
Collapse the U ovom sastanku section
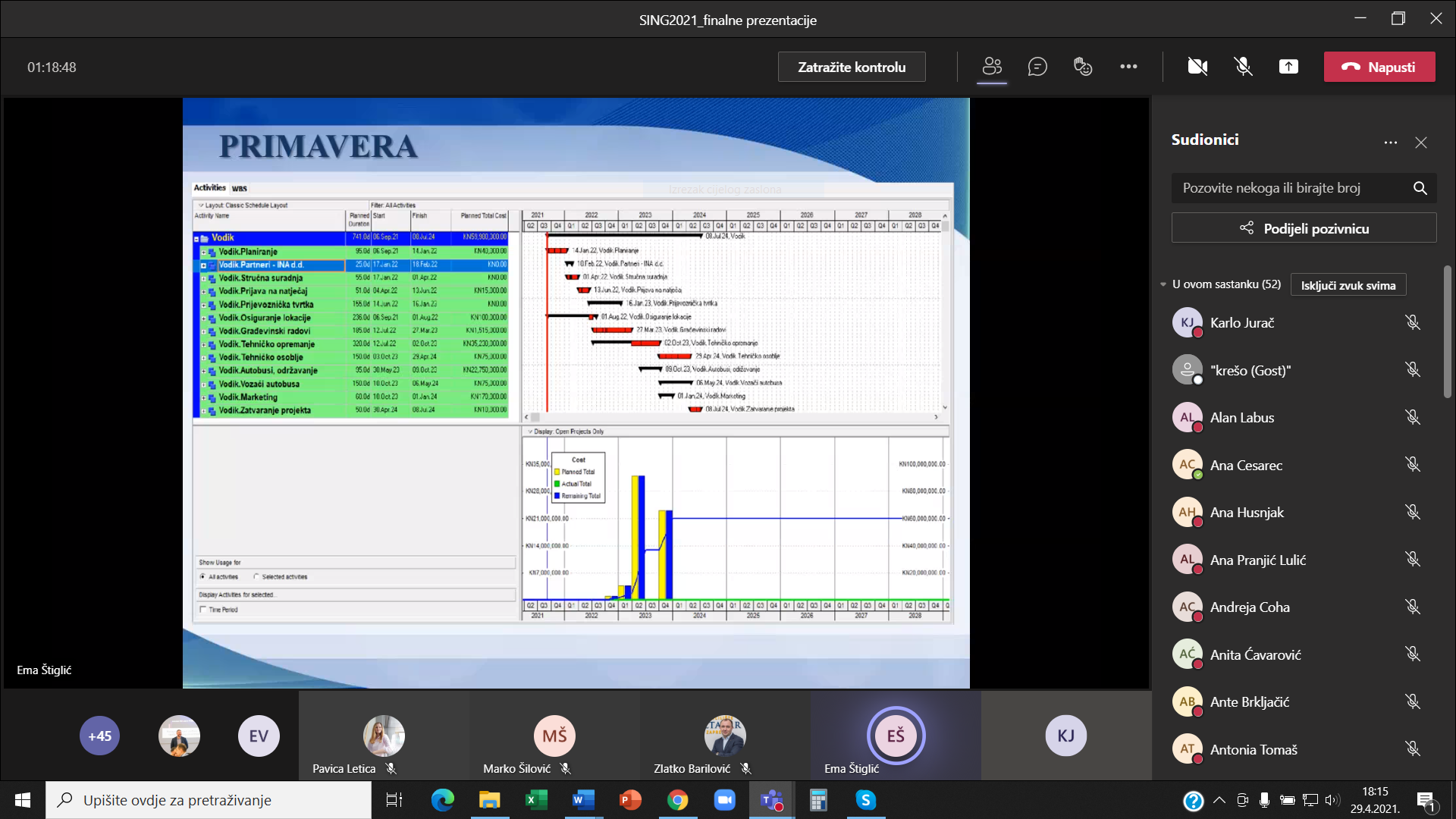[1163, 285]
